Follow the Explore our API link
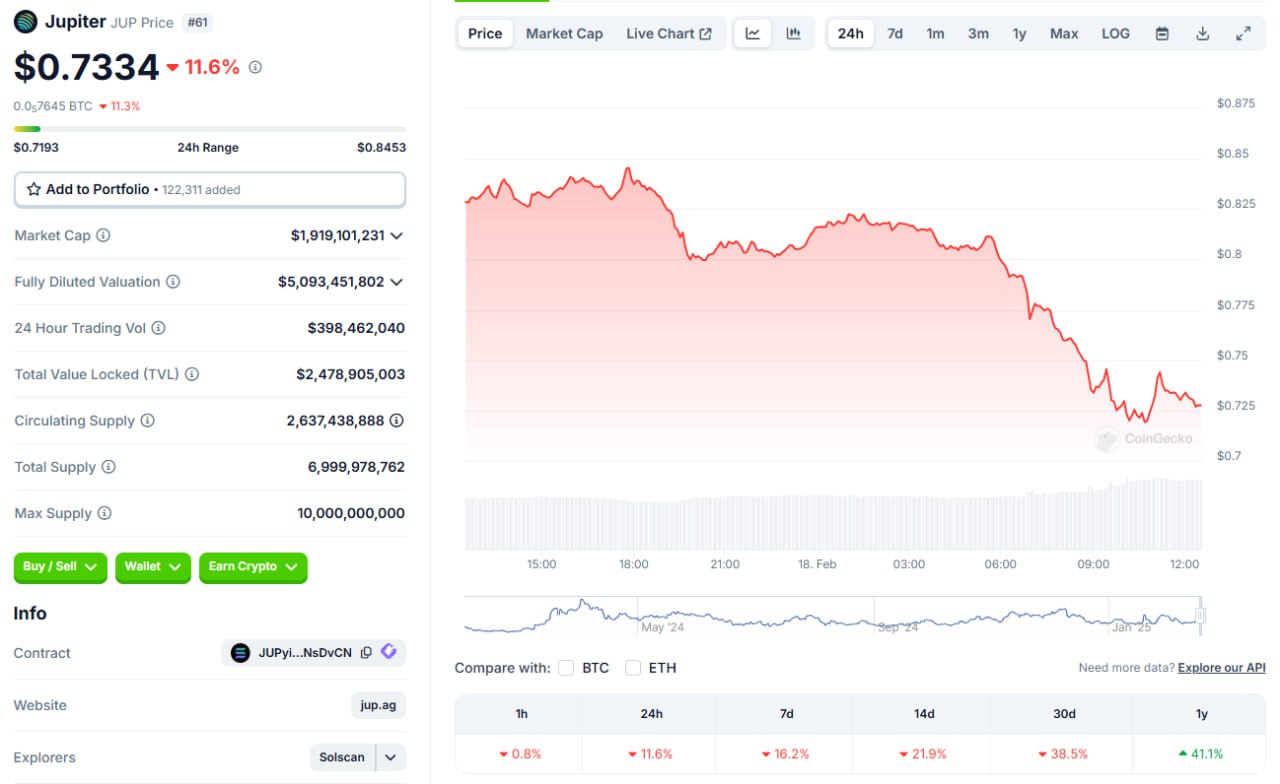This screenshot has width=1280, height=784. click(x=1222, y=667)
